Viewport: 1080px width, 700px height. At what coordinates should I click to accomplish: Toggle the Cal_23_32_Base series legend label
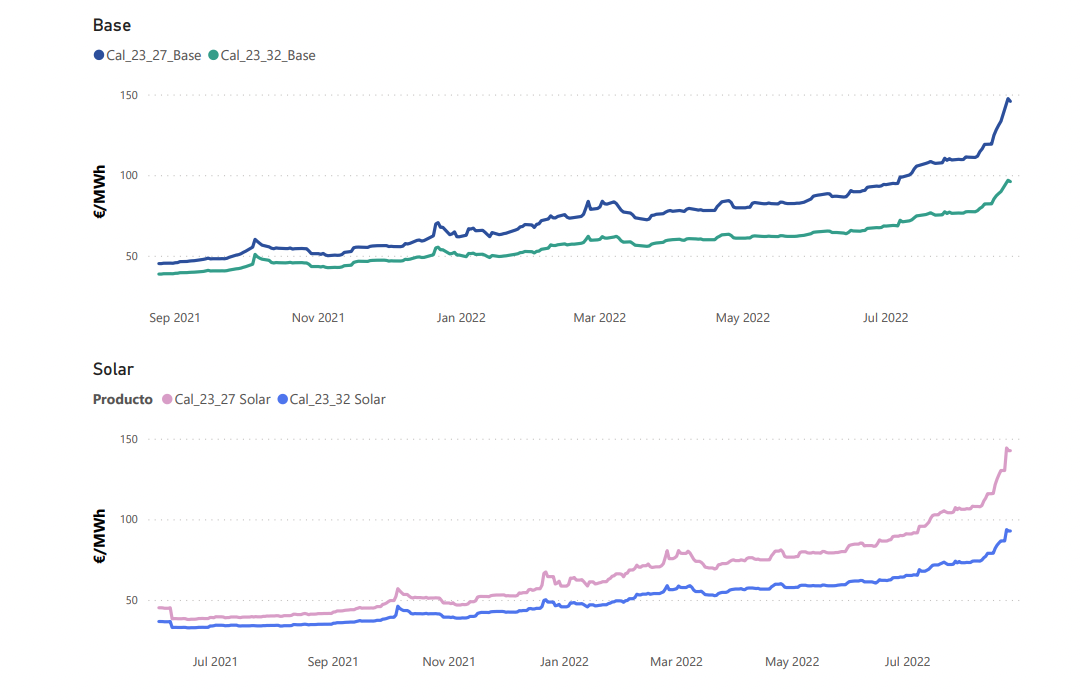268,56
